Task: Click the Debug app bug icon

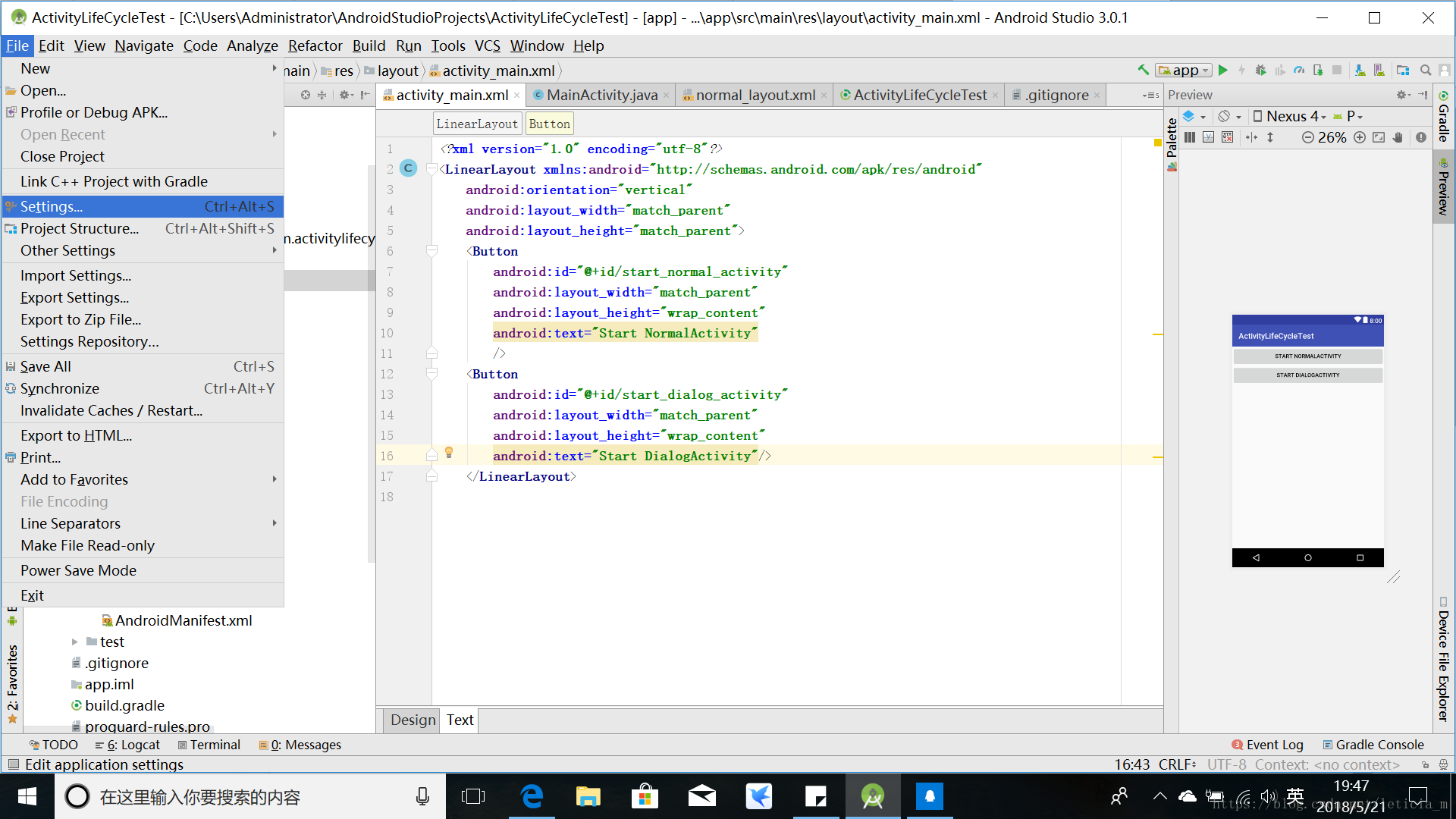Action: coord(1260,70)
